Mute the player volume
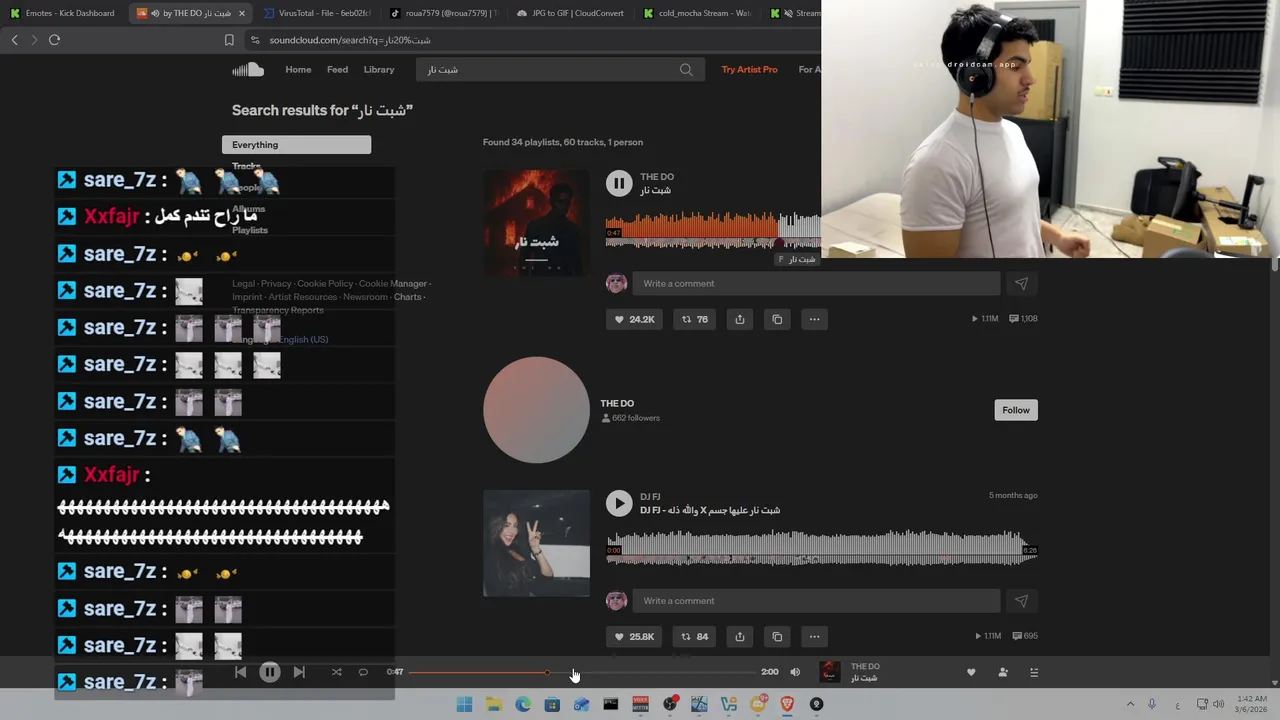This screenshot has width=1280, height=720. pyautogui.click(x=795, y=672)
